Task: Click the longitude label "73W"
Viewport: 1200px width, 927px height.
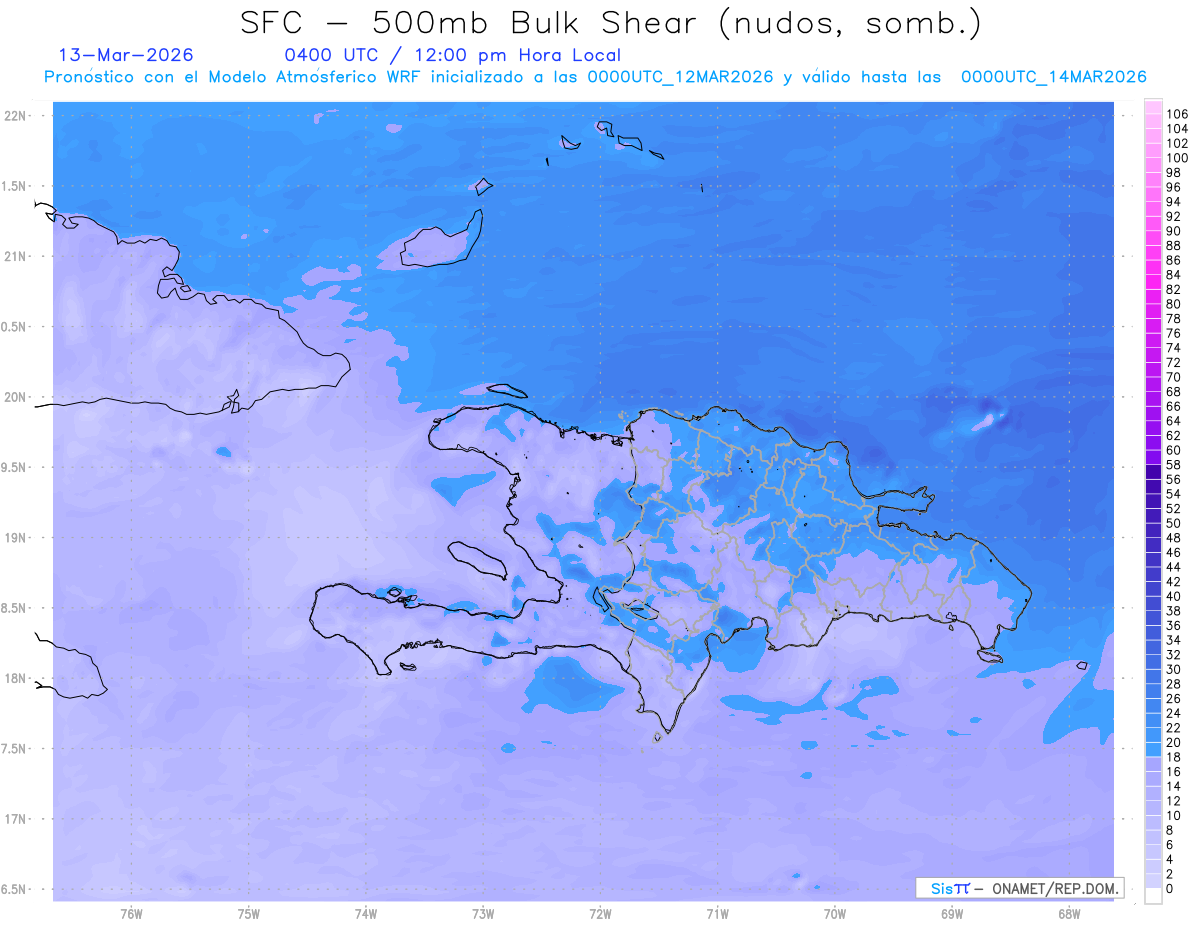Action: point(483,913)
